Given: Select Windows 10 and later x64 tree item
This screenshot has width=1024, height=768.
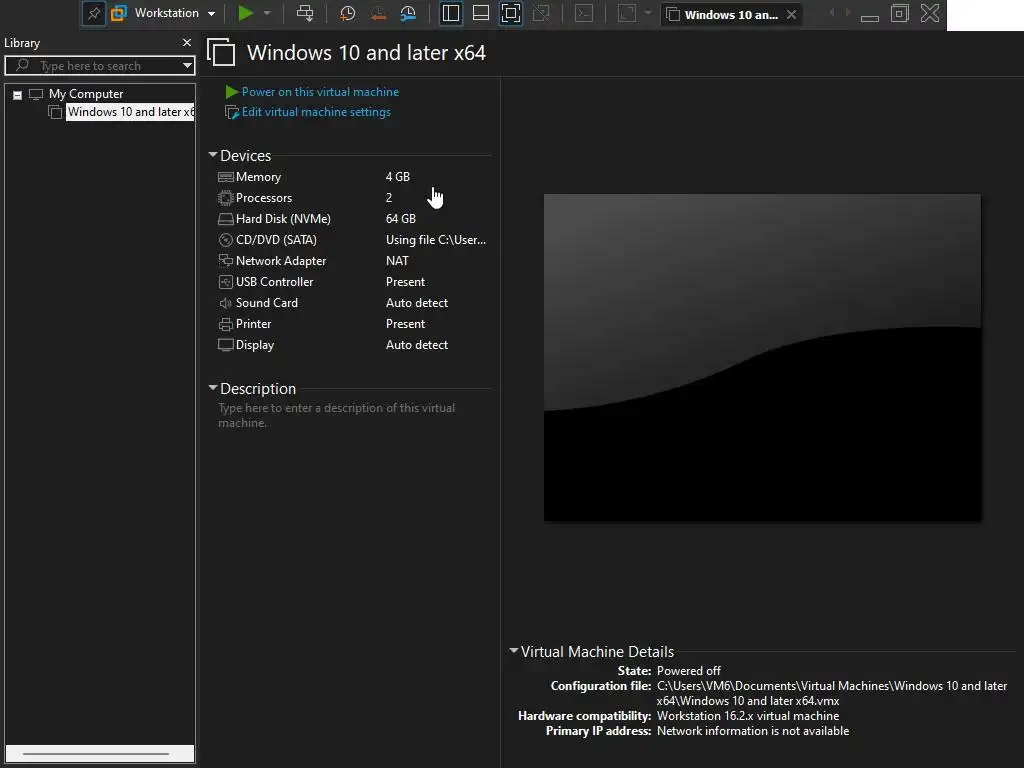Looking at the screenshot, I should tap(130, 112).
